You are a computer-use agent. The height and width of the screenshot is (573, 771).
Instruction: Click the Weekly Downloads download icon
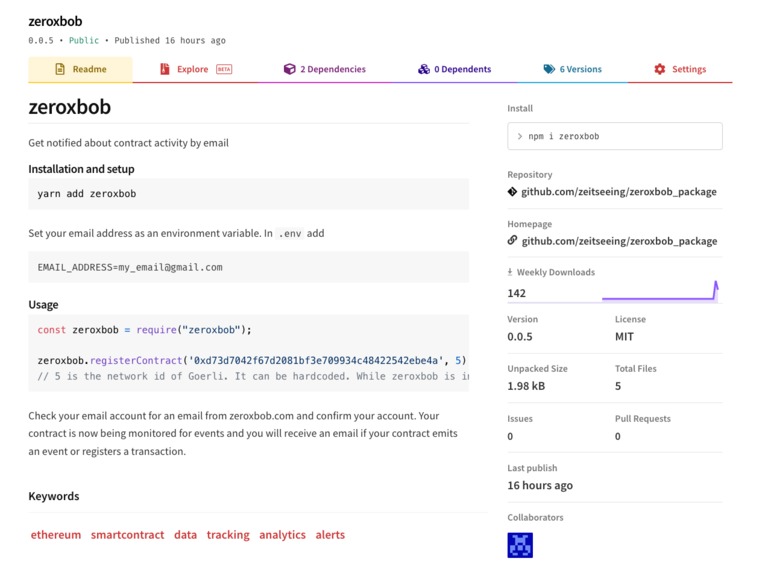click(510, 272)
